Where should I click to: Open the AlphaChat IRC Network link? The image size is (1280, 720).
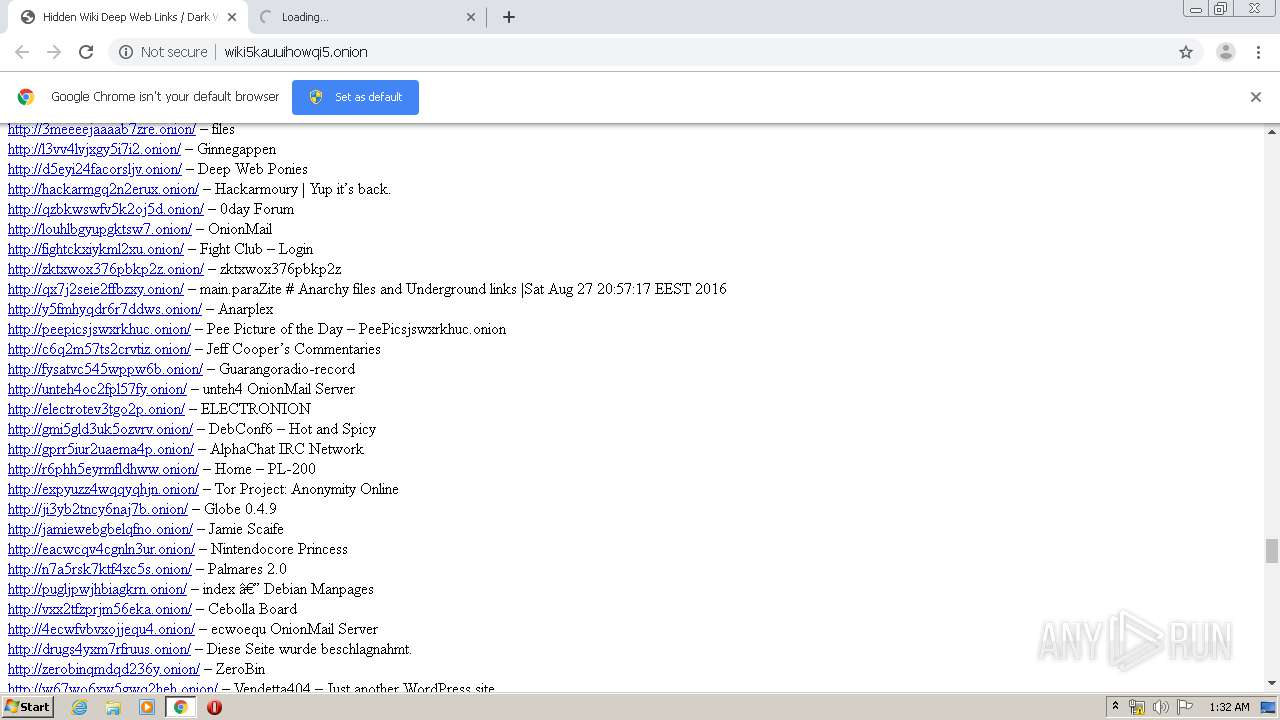click(x=101, y=449)
